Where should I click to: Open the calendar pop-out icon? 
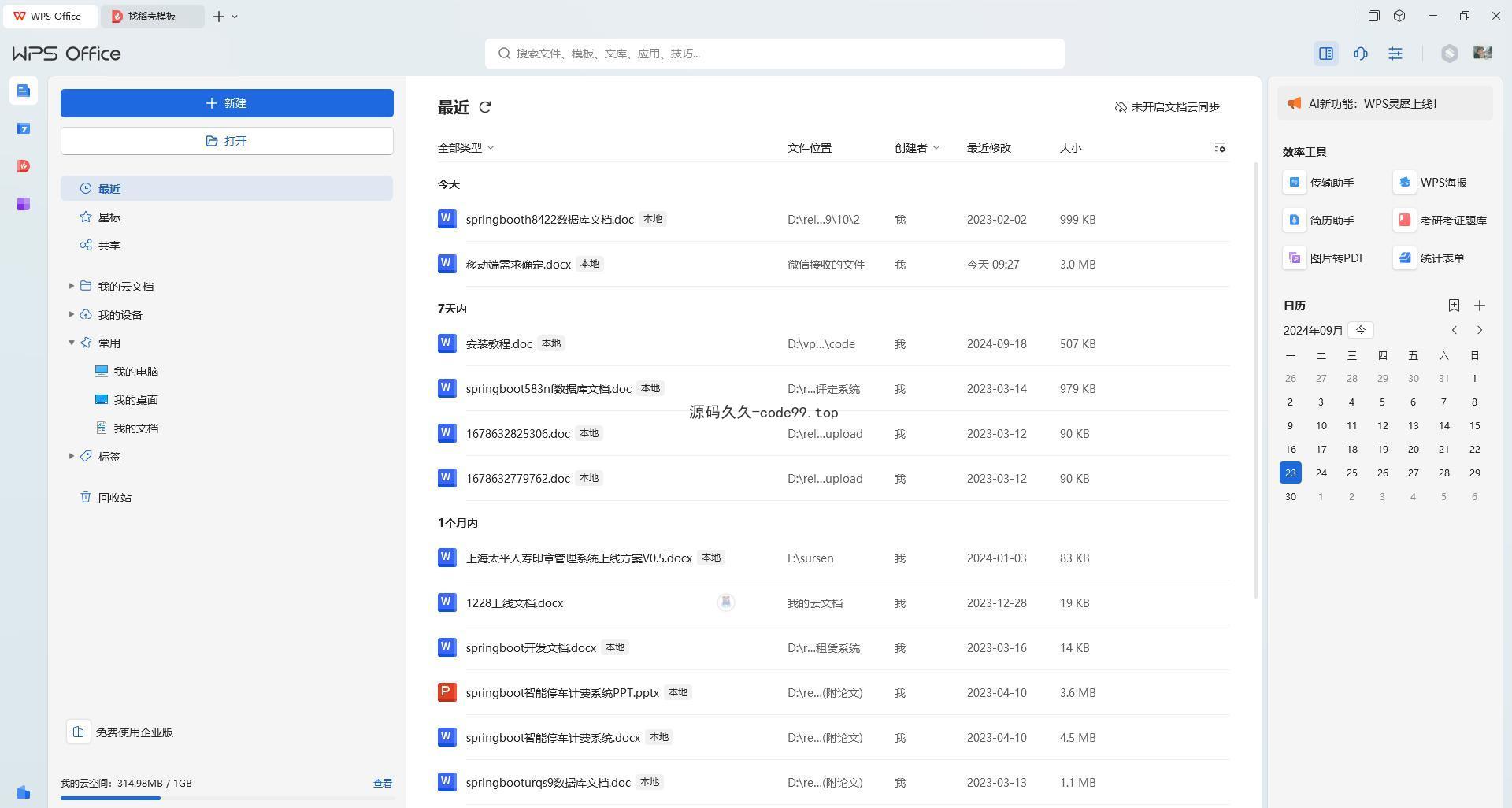[1454, 306]
